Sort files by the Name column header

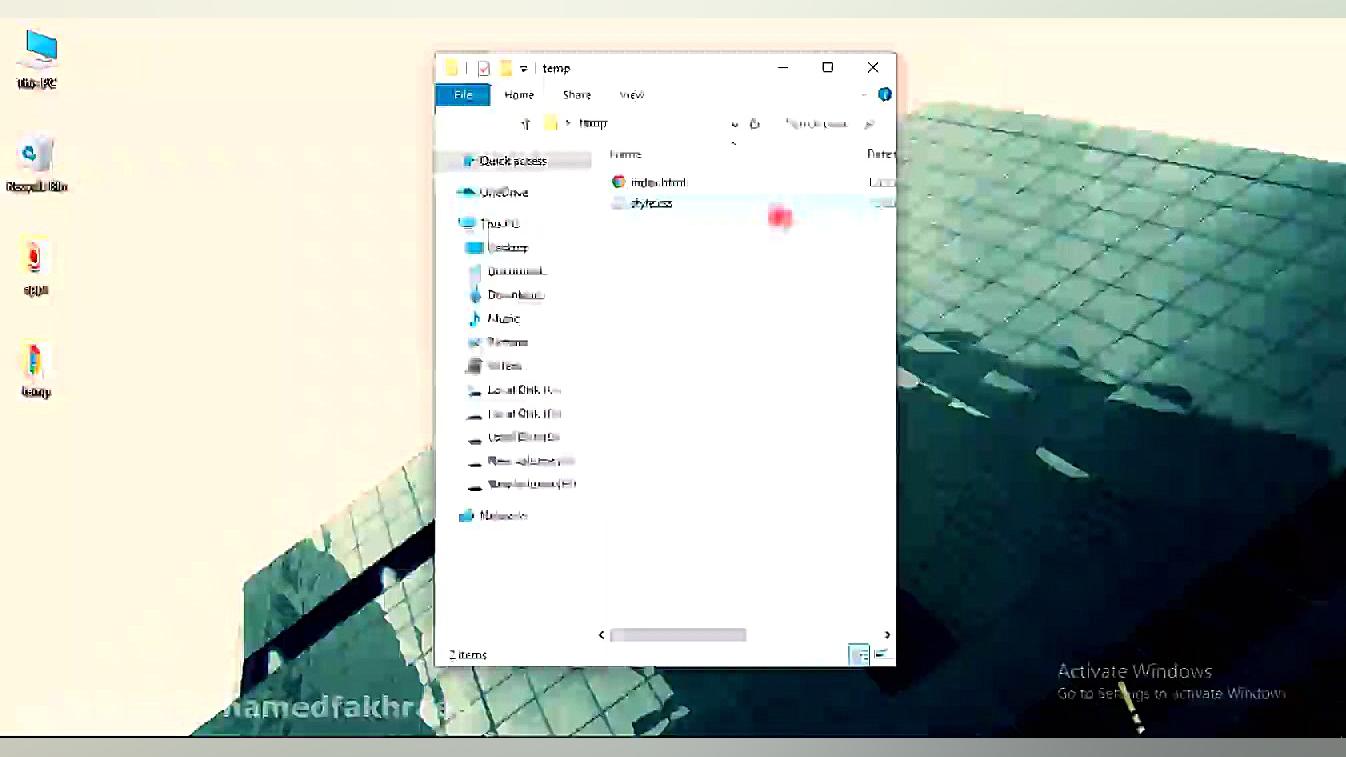(626, 154)
